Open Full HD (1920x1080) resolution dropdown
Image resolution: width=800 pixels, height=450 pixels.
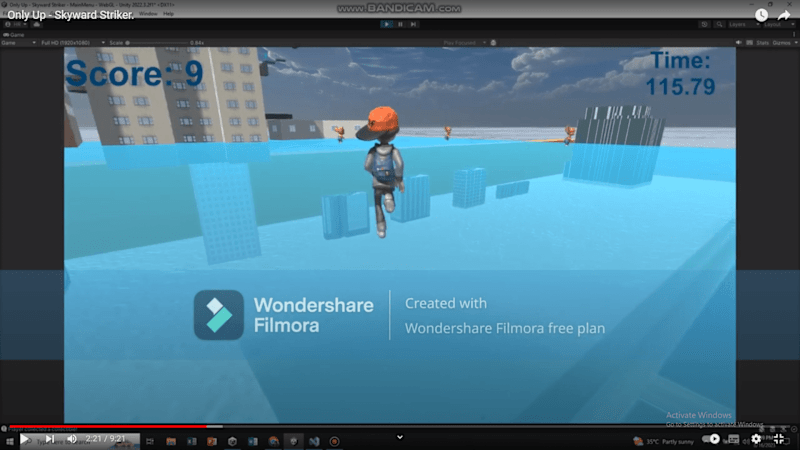click(72, 43)
